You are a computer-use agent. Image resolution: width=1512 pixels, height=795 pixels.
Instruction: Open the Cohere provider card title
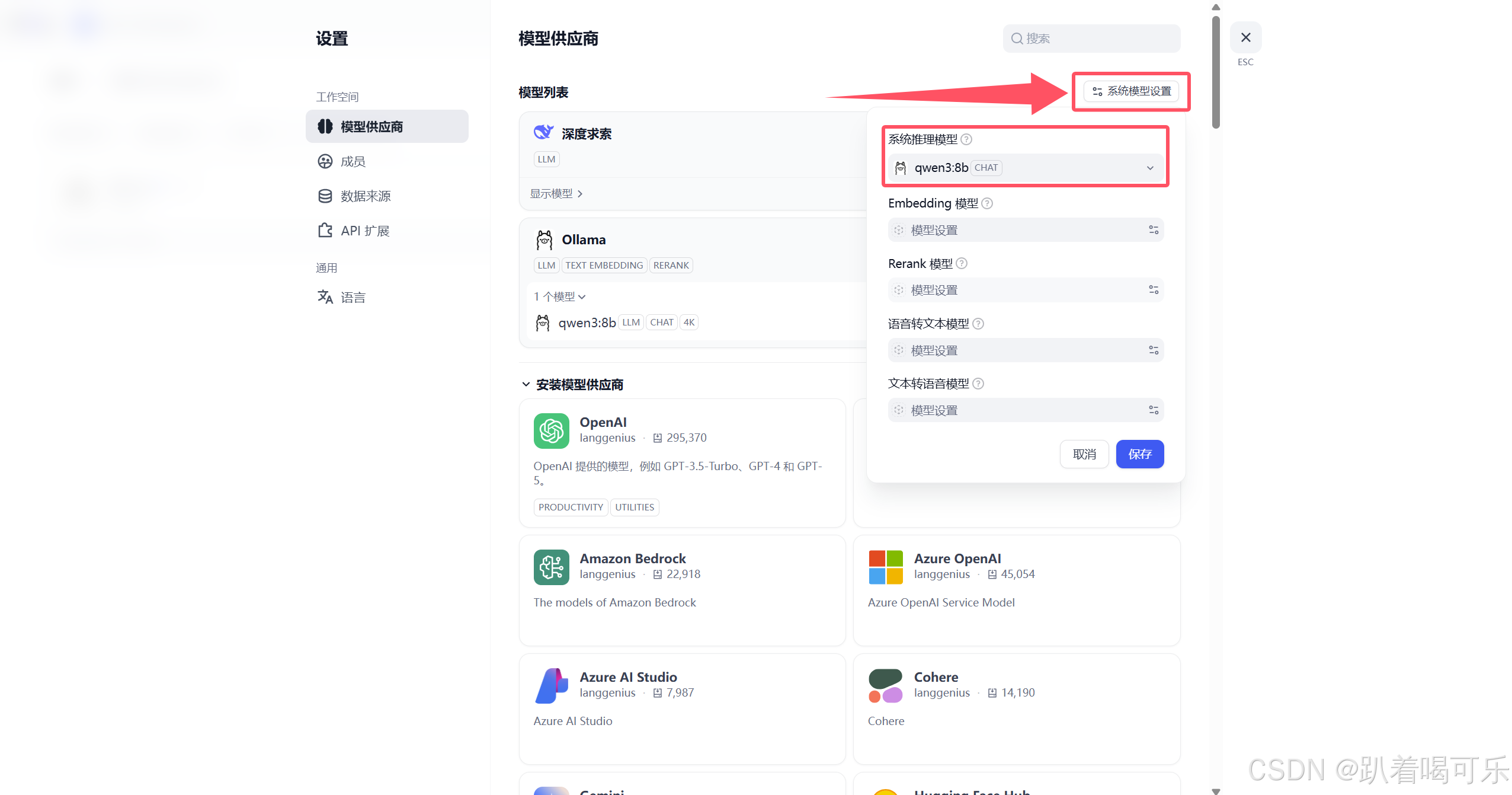[x=936, y=677]
